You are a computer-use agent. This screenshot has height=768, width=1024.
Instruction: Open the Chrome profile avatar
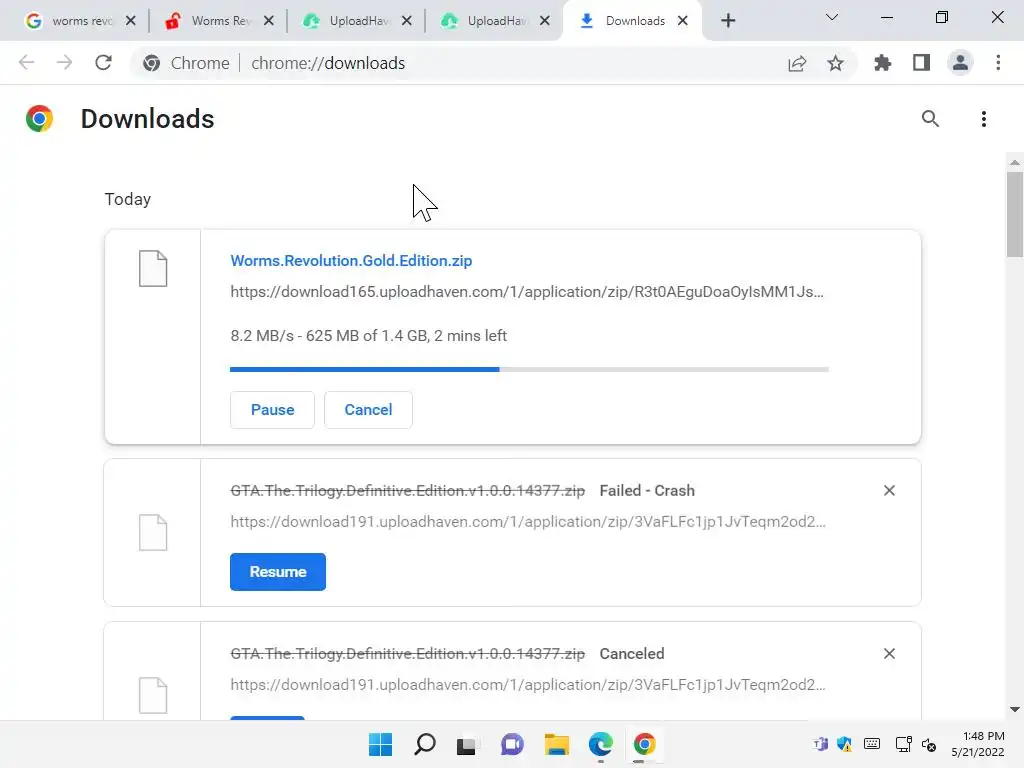pos(960,63)
